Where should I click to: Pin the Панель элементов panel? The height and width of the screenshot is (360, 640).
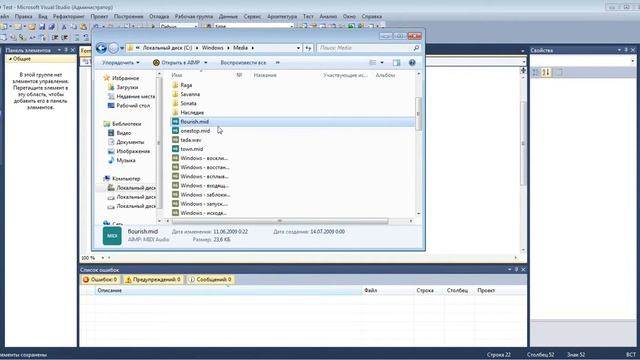click(66, 50)
